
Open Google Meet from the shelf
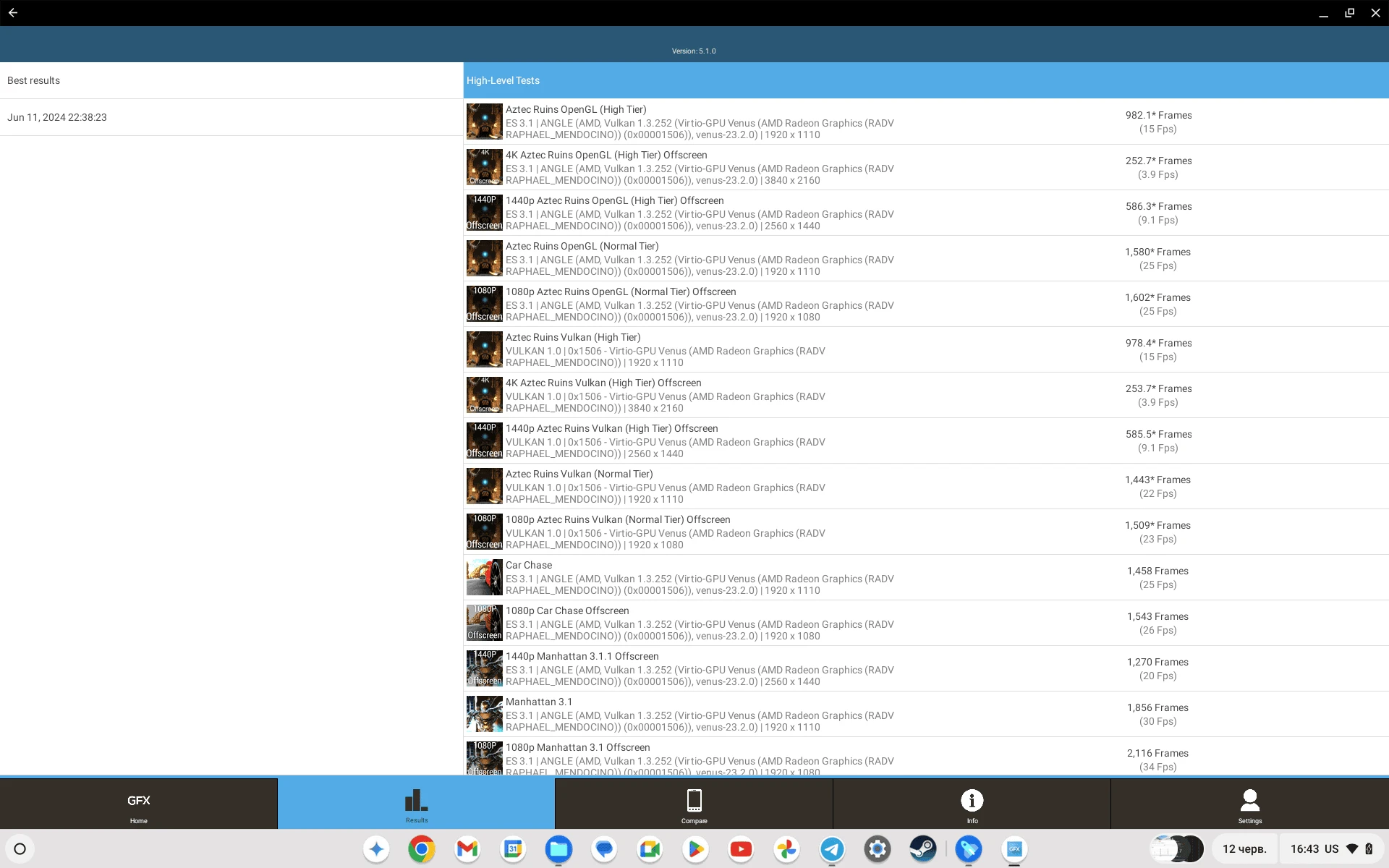[650, 849]
